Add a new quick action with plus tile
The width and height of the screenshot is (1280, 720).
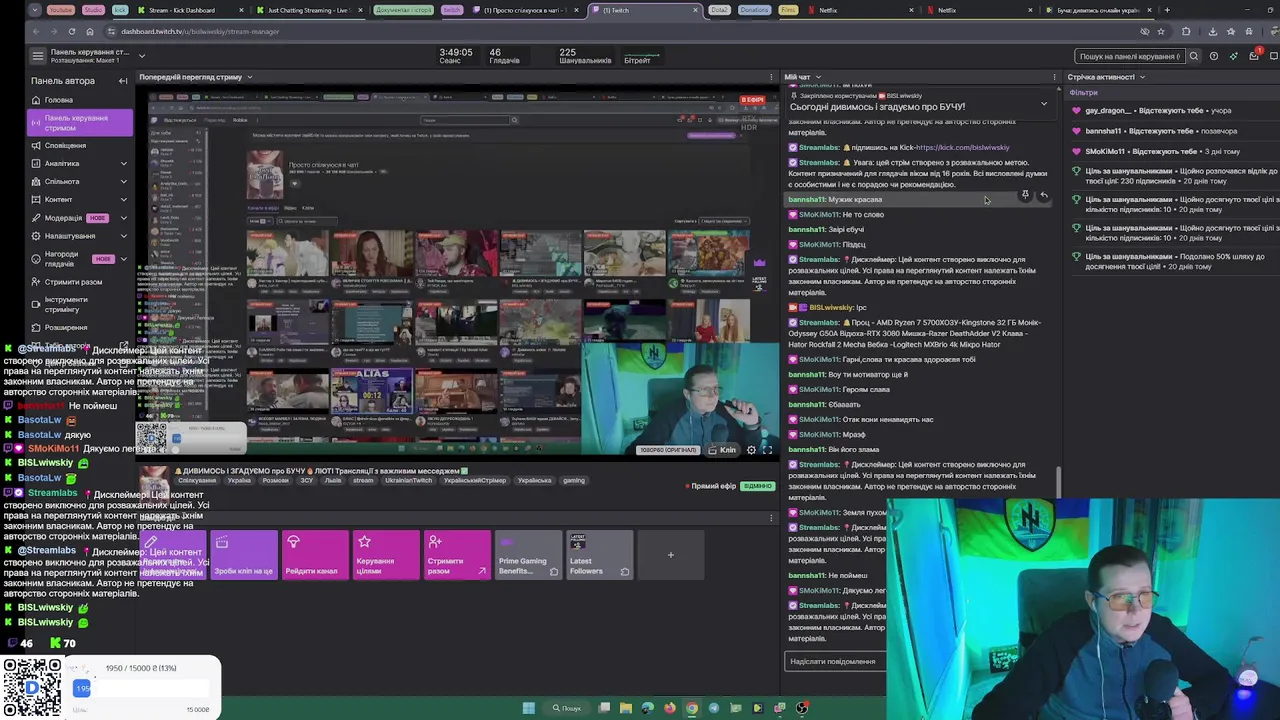[x=671, y=555]
